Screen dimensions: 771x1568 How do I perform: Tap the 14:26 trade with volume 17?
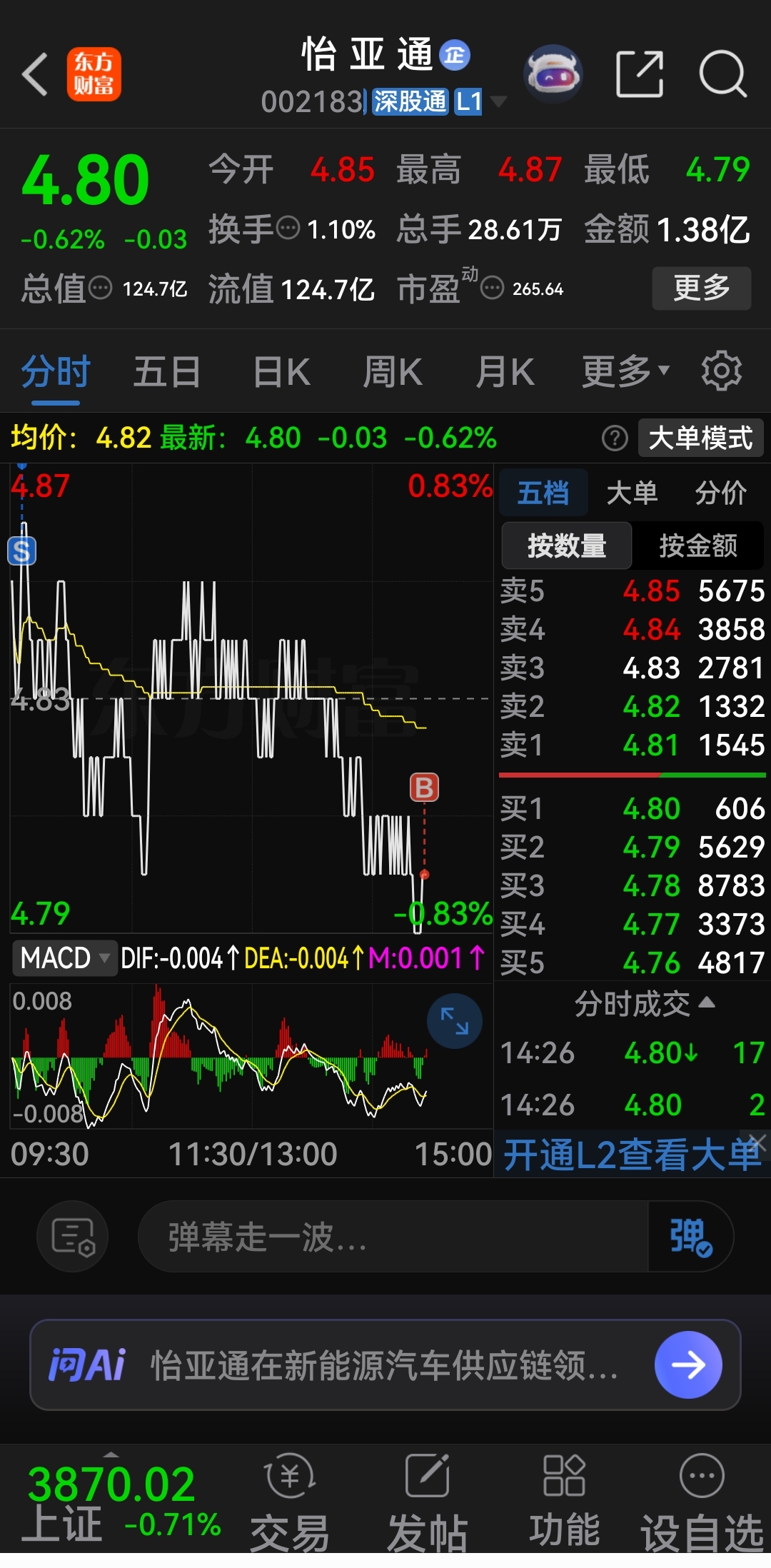point(632,1052)
